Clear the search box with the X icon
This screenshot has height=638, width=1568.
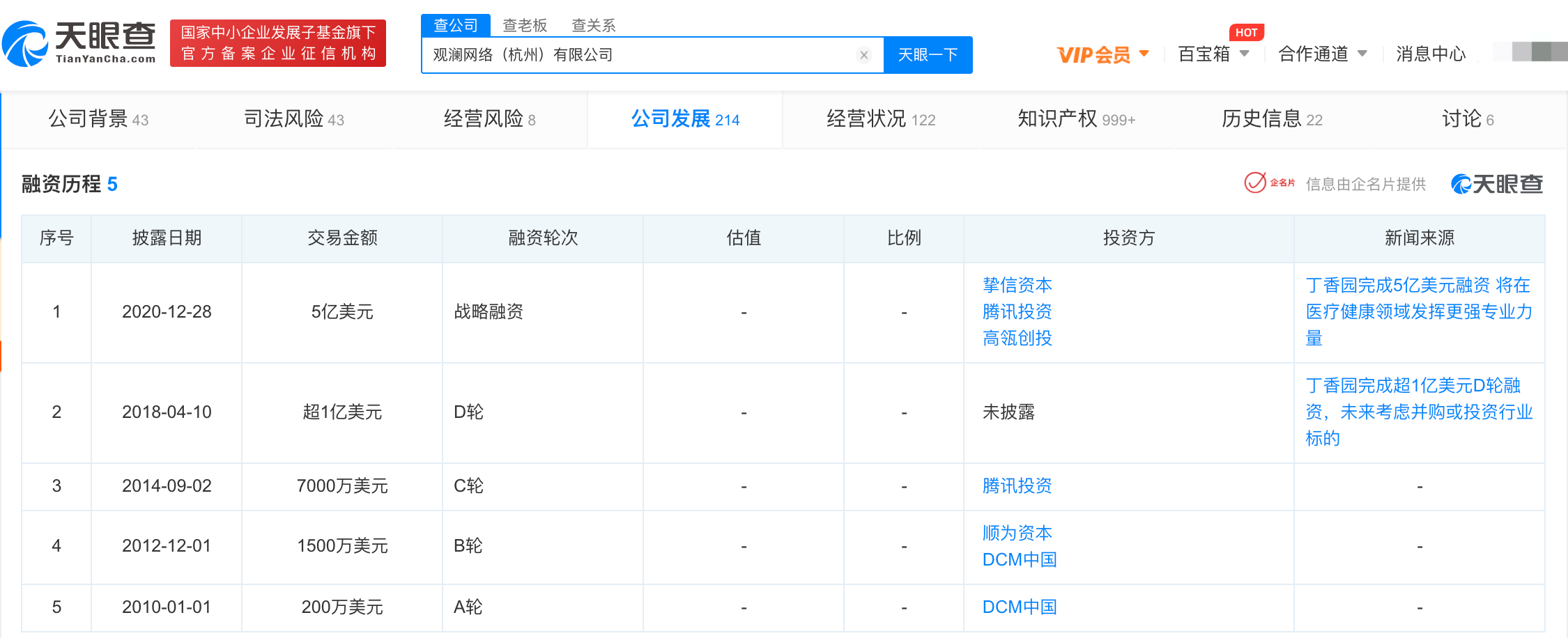(x=864, y=55)
